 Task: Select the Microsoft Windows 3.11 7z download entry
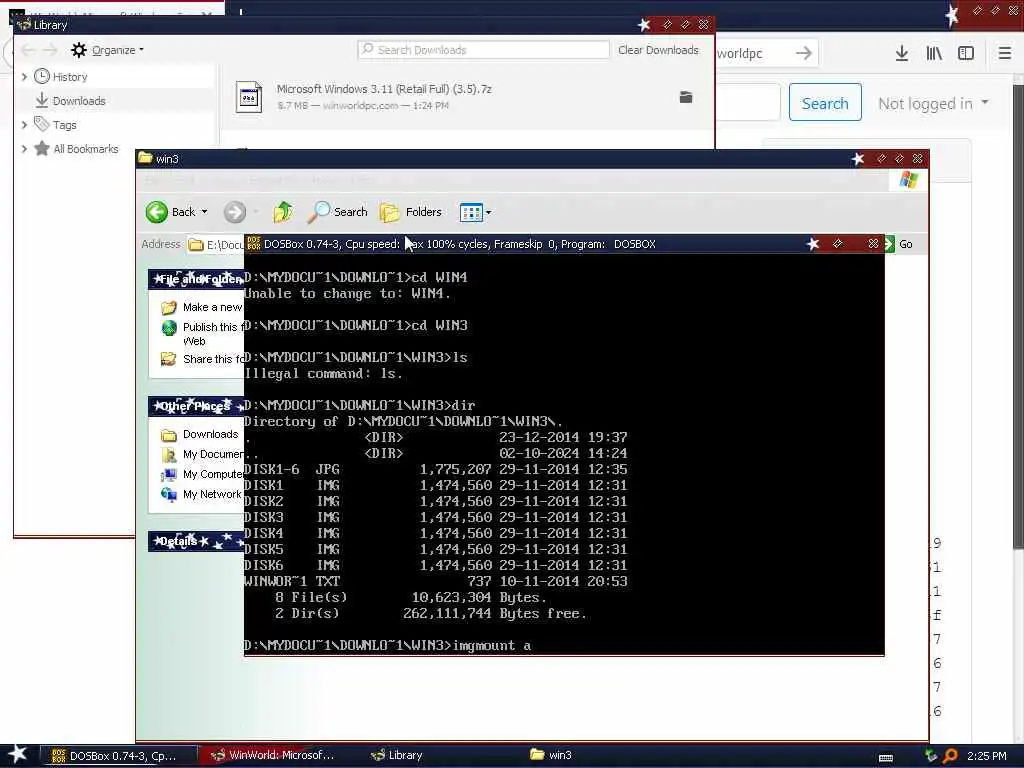[x=466, y=97]
